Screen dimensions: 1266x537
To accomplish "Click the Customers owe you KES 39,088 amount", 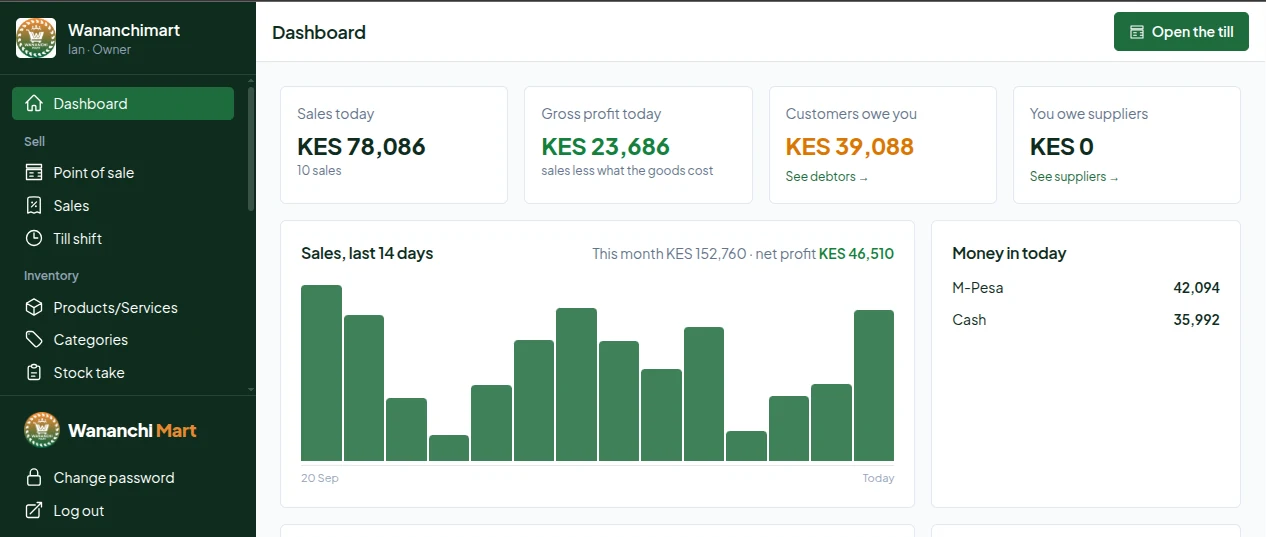I will coord(850,147).
